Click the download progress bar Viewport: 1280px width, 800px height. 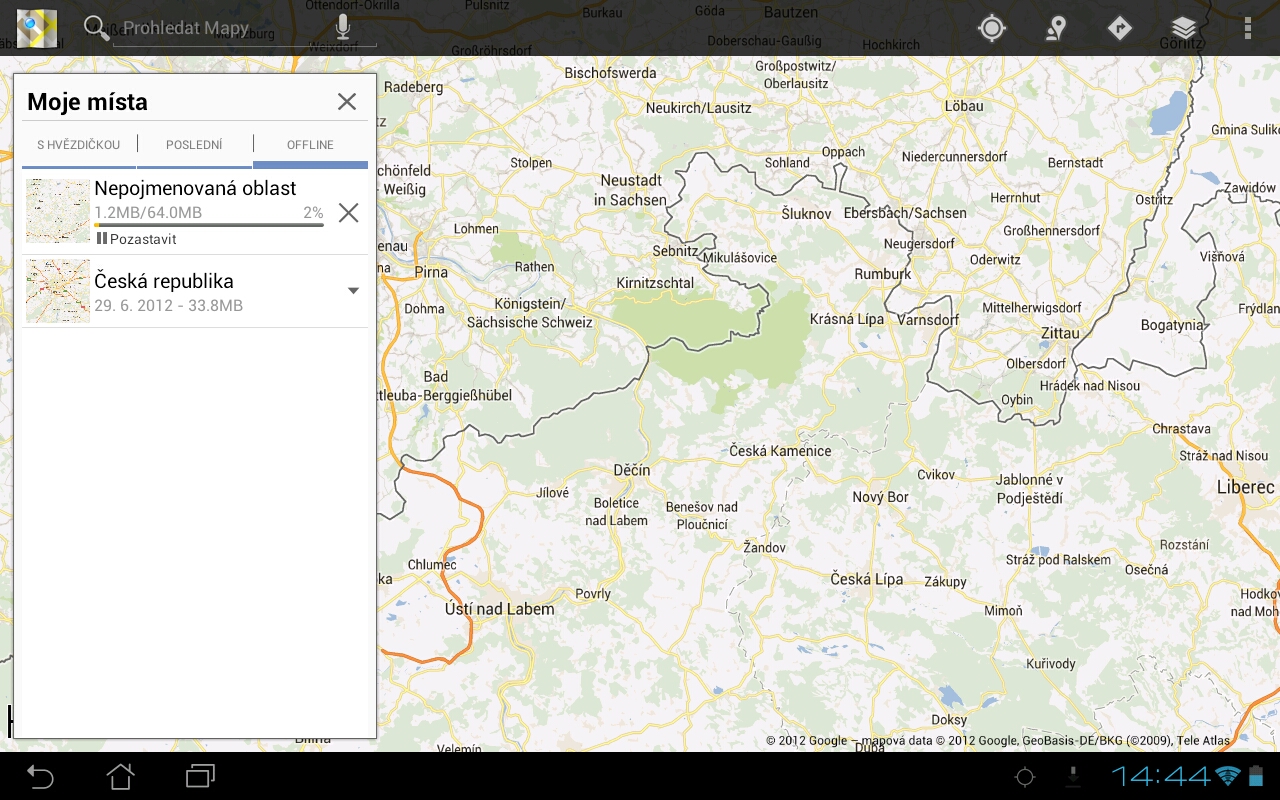pyautogui.click(x=209, y=225)
